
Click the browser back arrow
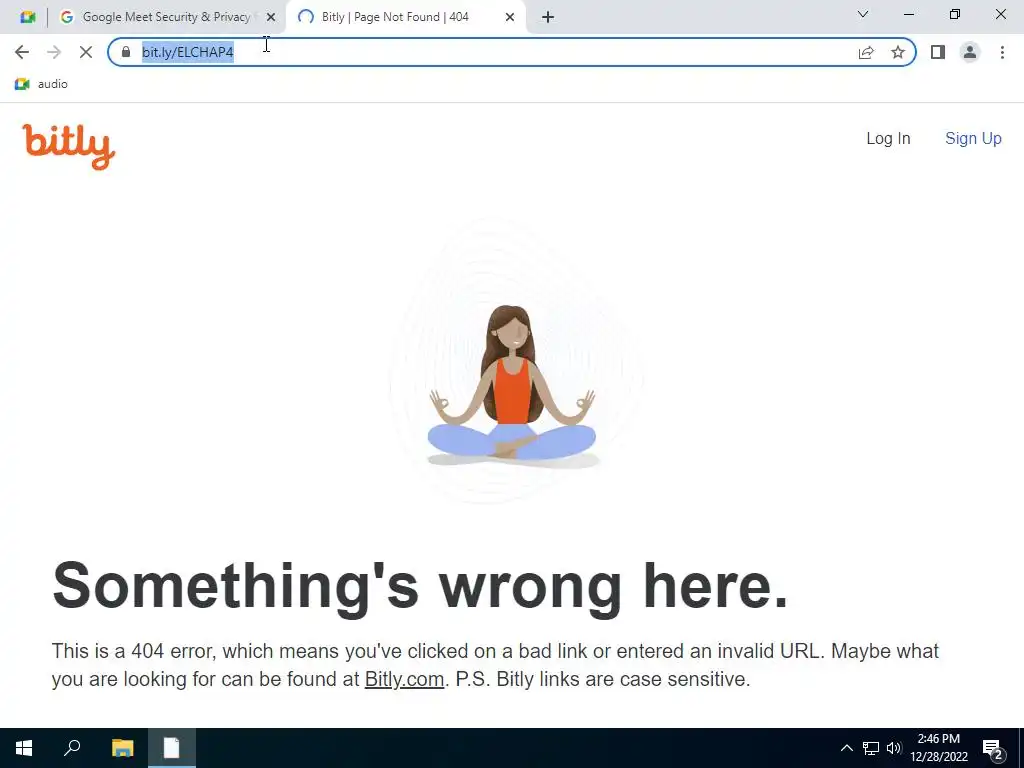point(22,52)
